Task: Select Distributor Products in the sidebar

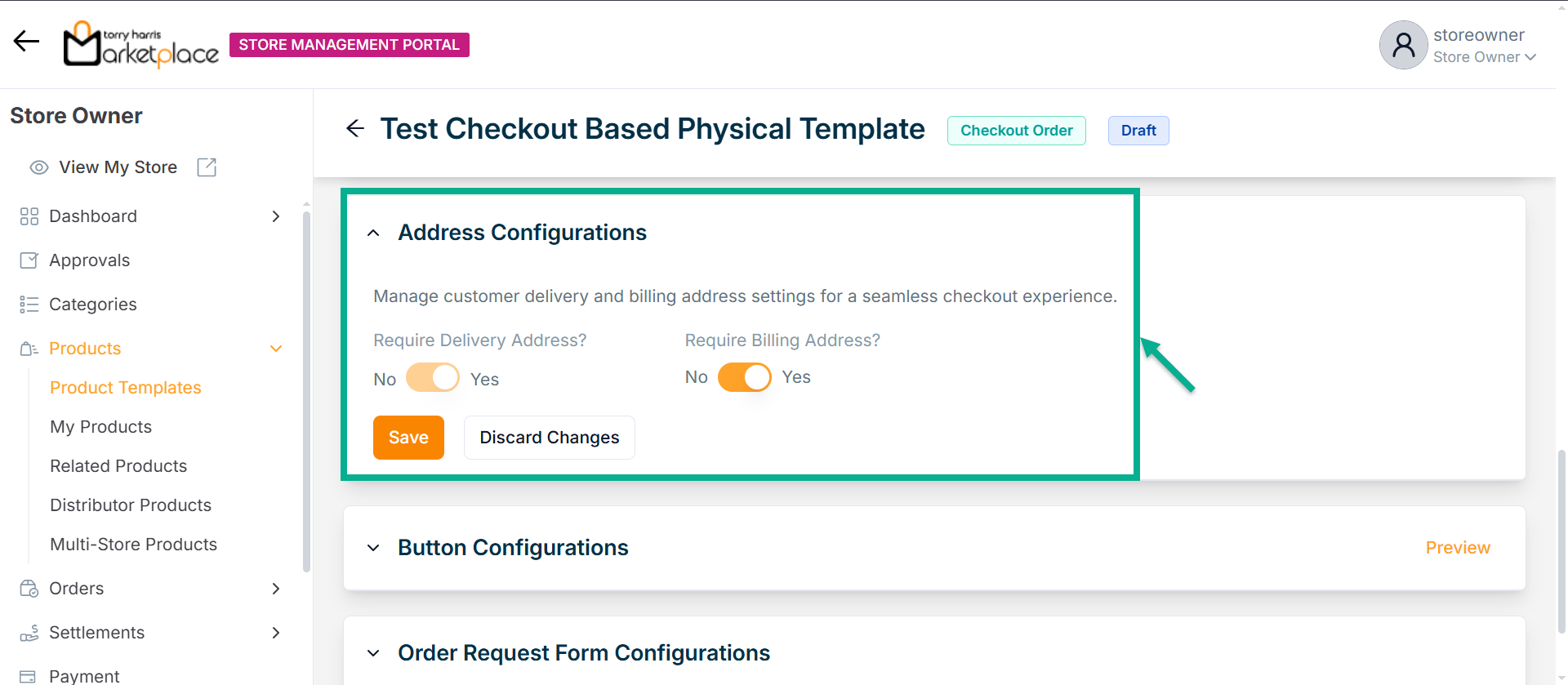Action: [131, 505]
